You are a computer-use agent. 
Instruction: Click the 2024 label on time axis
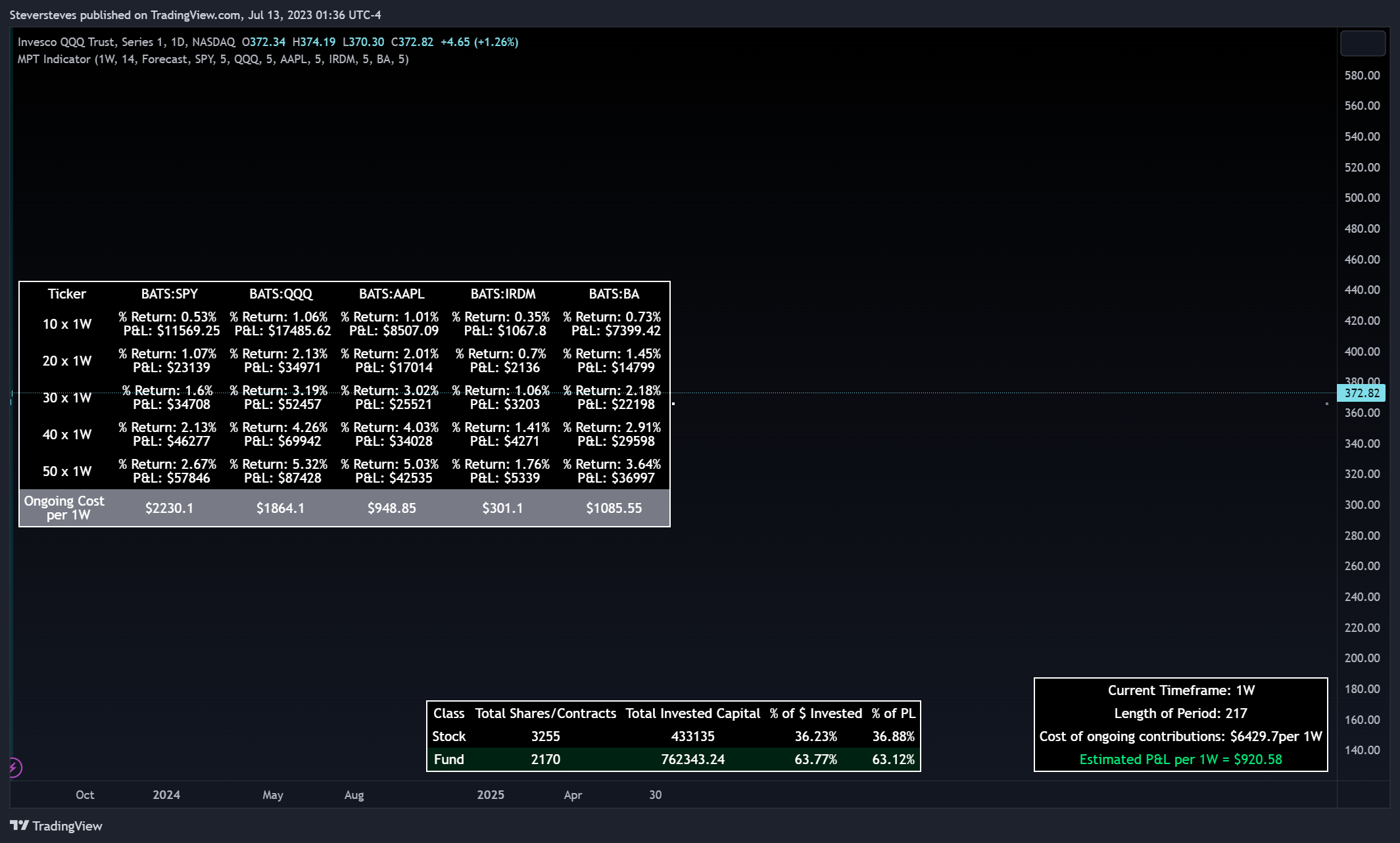166,795
